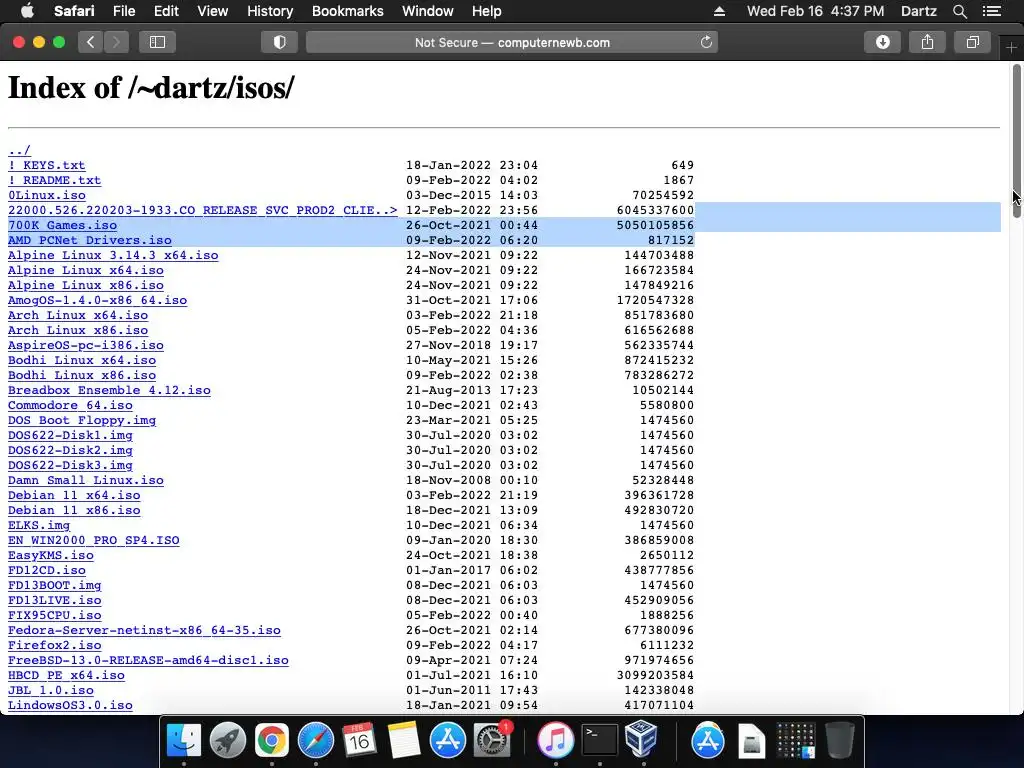
Task: Open the Edit menu
Action: point(166,11)
